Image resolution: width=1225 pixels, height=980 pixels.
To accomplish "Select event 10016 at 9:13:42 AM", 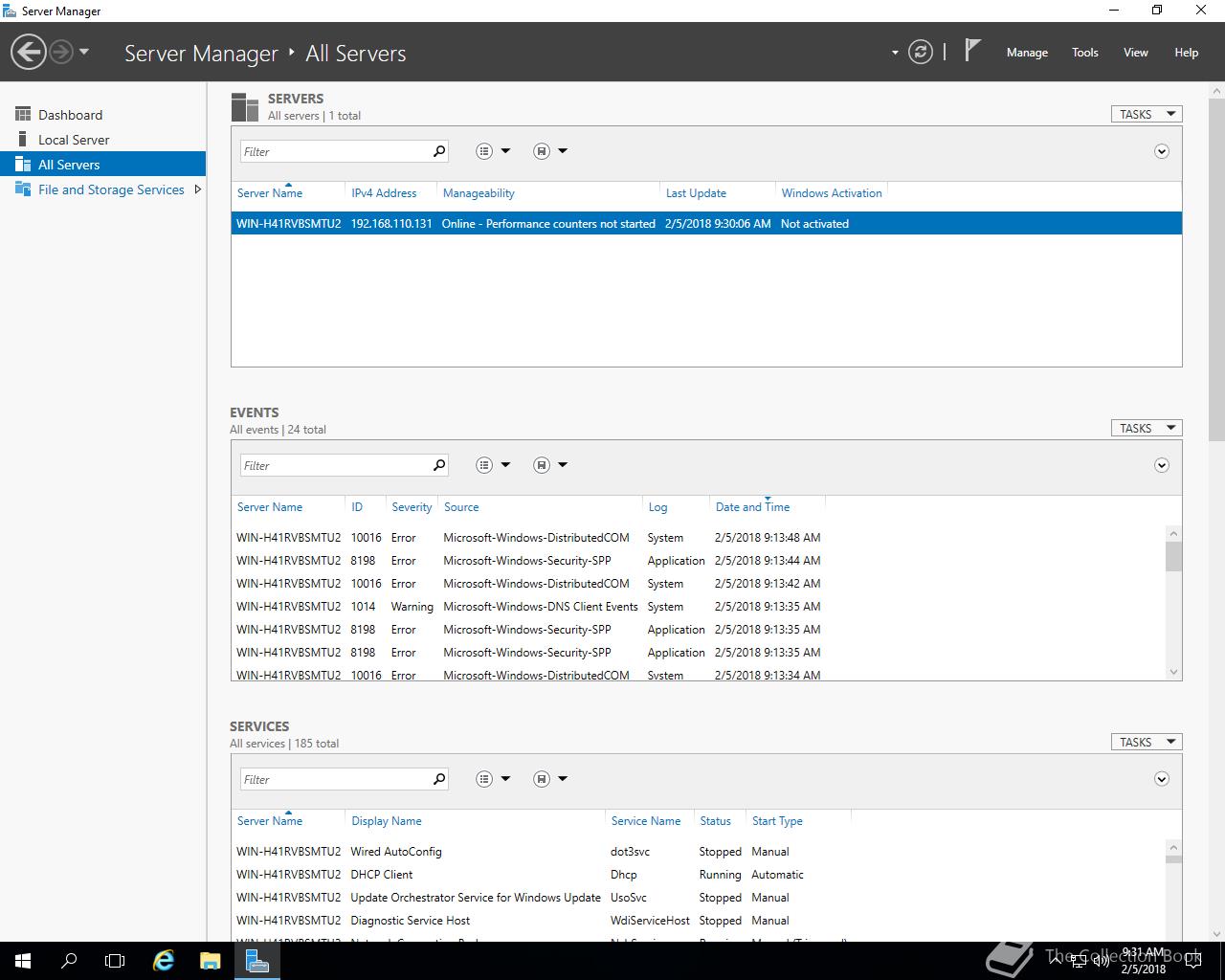I will coord(698,584).
